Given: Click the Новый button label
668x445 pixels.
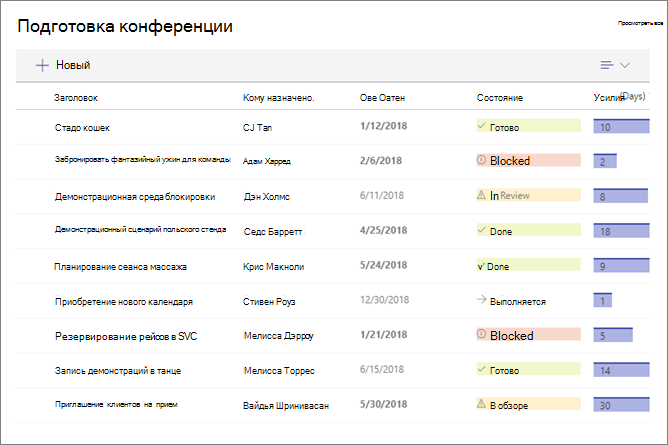Looking at the screenshot, I should [x=73, y=65].
